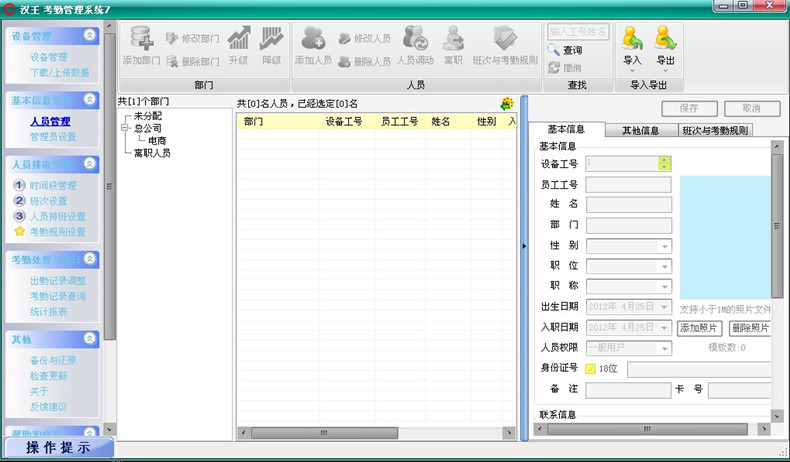This screenshot has width=790, height=462.
Task: Open 统计报表 in the sidebar
Action: point(48,311)
